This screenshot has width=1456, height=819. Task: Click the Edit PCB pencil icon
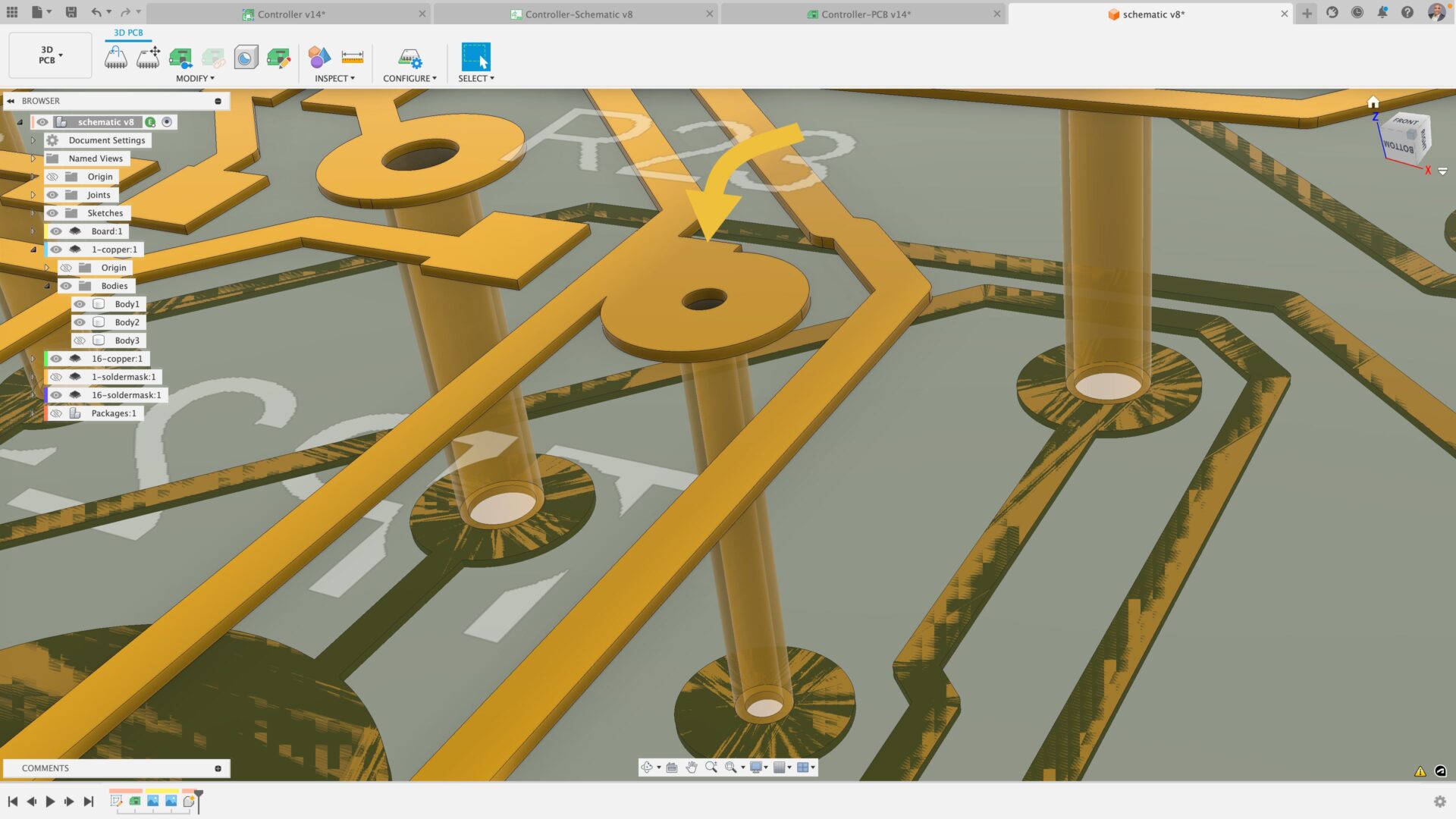coord(278,58)
